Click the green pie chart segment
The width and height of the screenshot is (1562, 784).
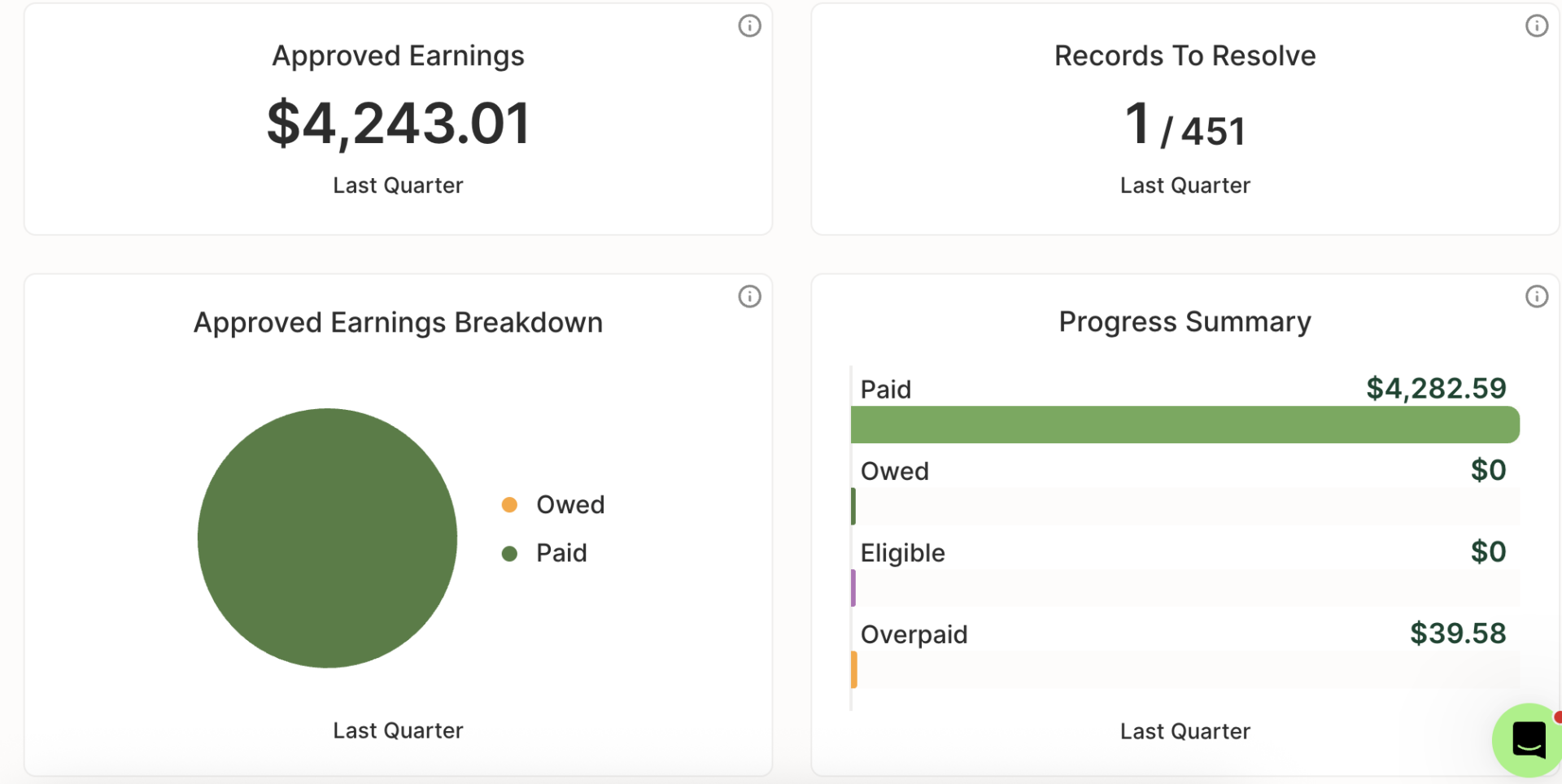[x=326, y=538]
